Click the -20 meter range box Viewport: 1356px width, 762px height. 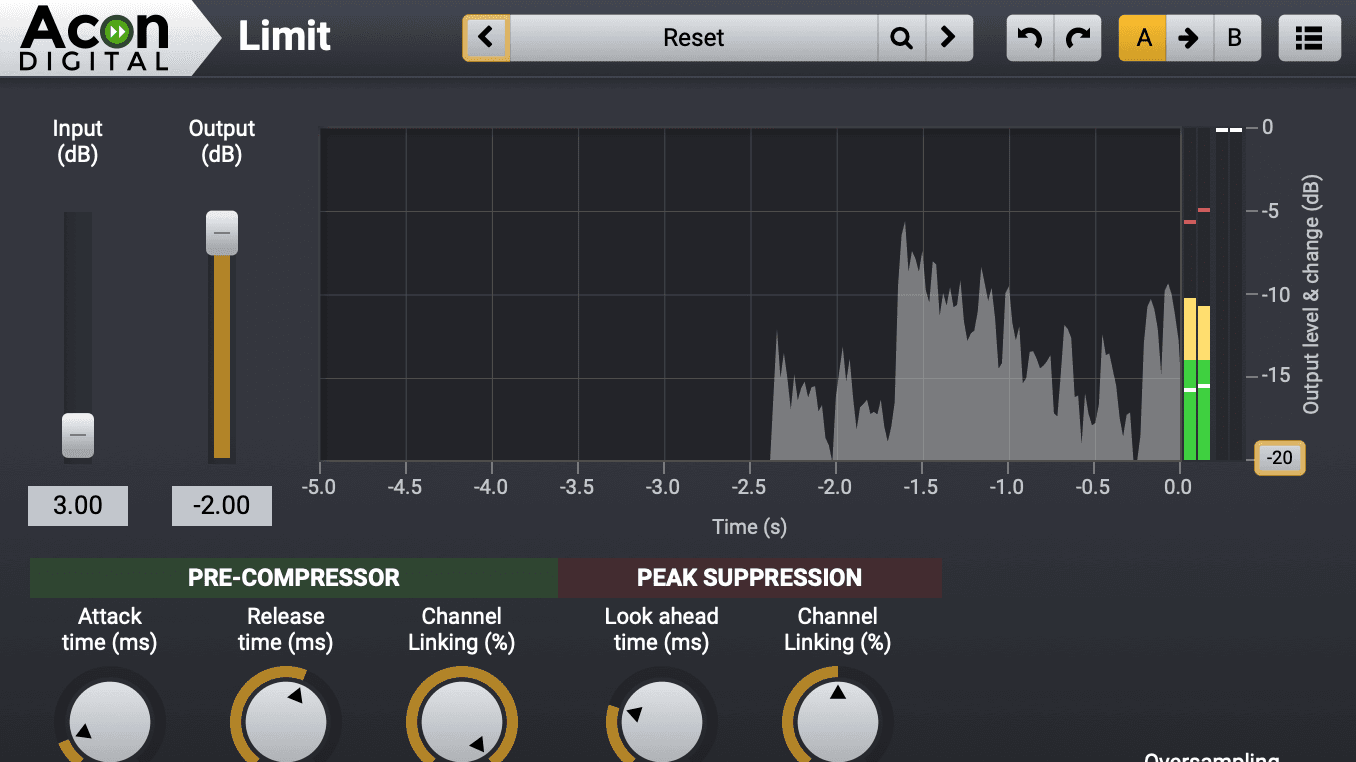click(x=1279, y=458)
